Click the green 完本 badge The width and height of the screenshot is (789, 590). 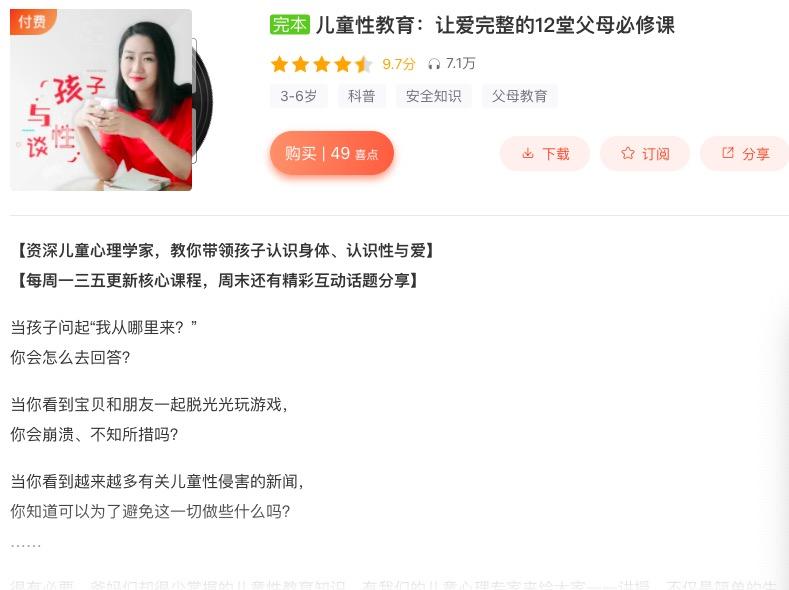(x=290, y=24)
